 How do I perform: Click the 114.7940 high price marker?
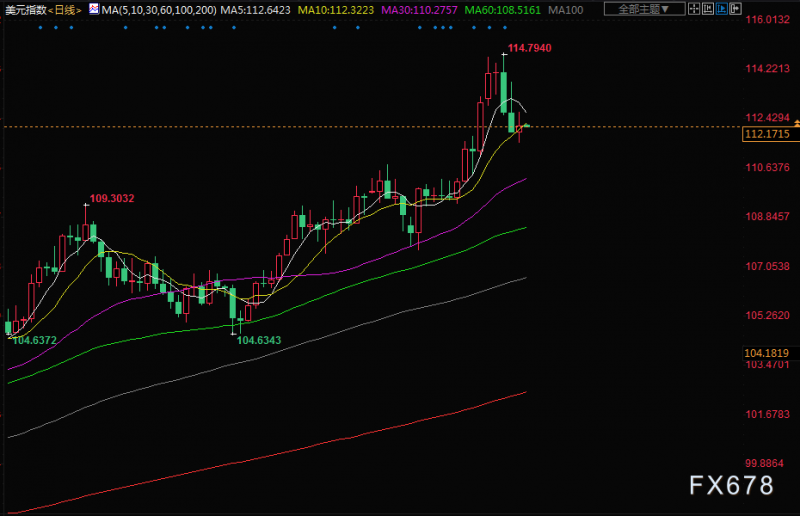tap(529, 48)
